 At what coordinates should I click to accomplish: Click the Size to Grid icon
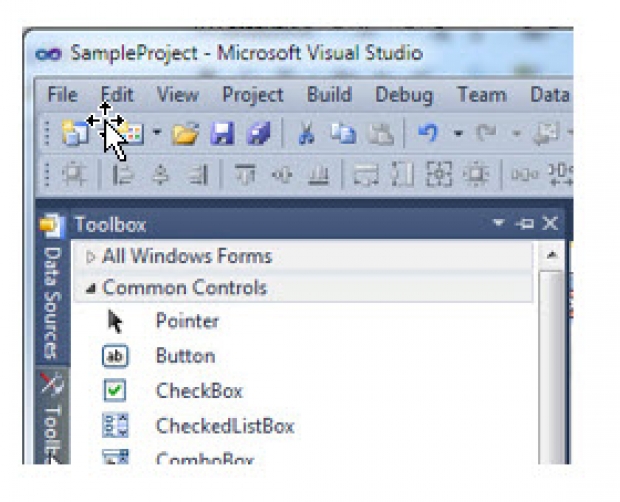tap(476, 174)
